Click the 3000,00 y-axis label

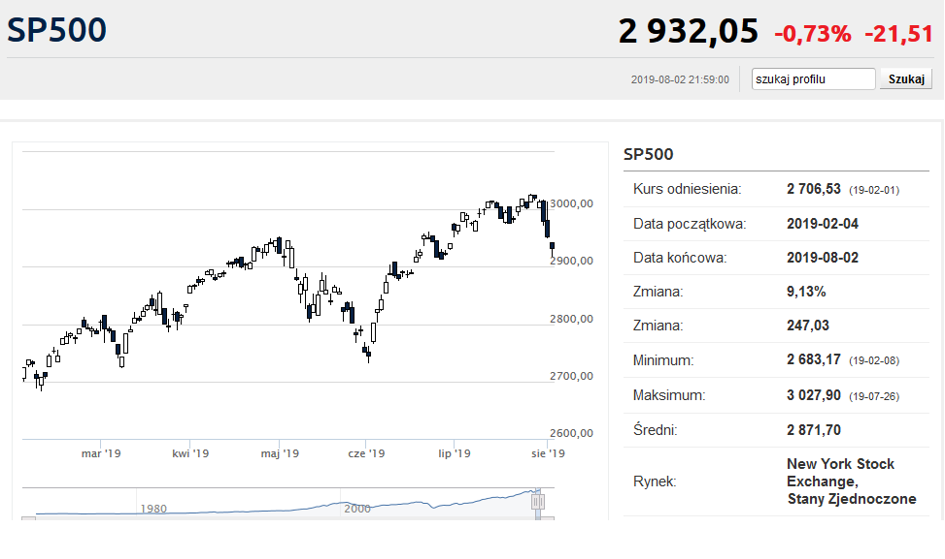click(573, 204)
